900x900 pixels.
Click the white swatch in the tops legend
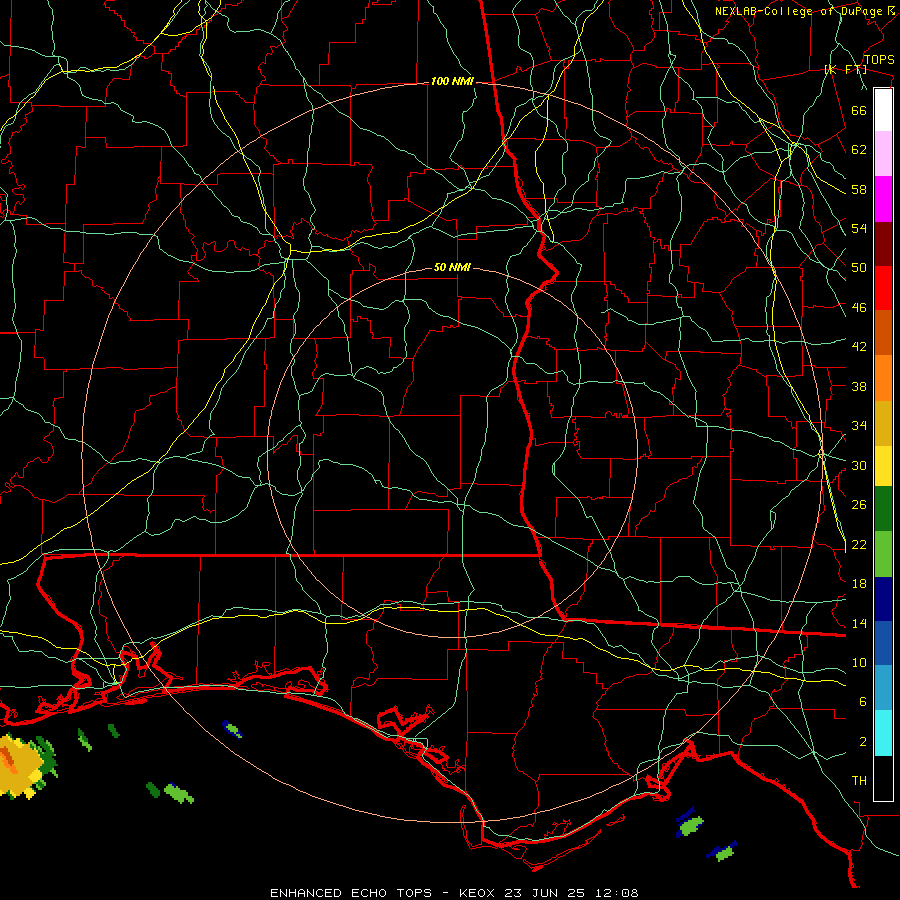(x=883, y=110)
